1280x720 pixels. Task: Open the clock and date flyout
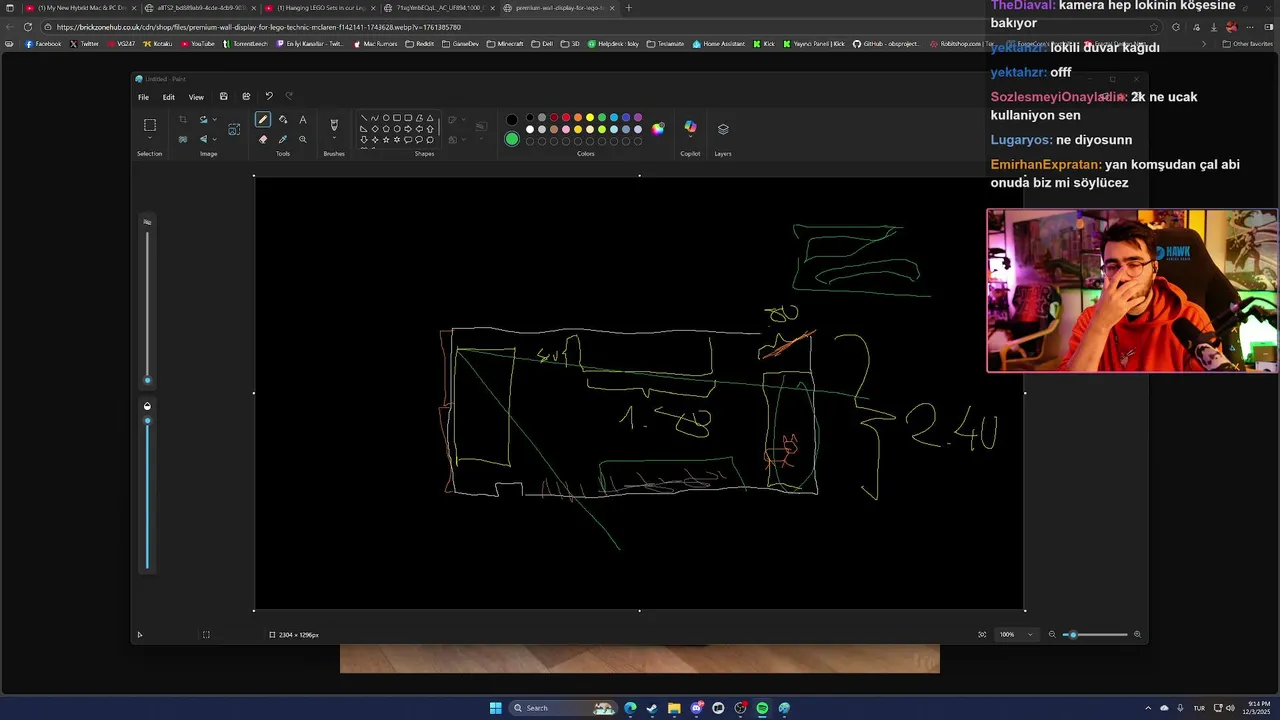point(1256,708)
